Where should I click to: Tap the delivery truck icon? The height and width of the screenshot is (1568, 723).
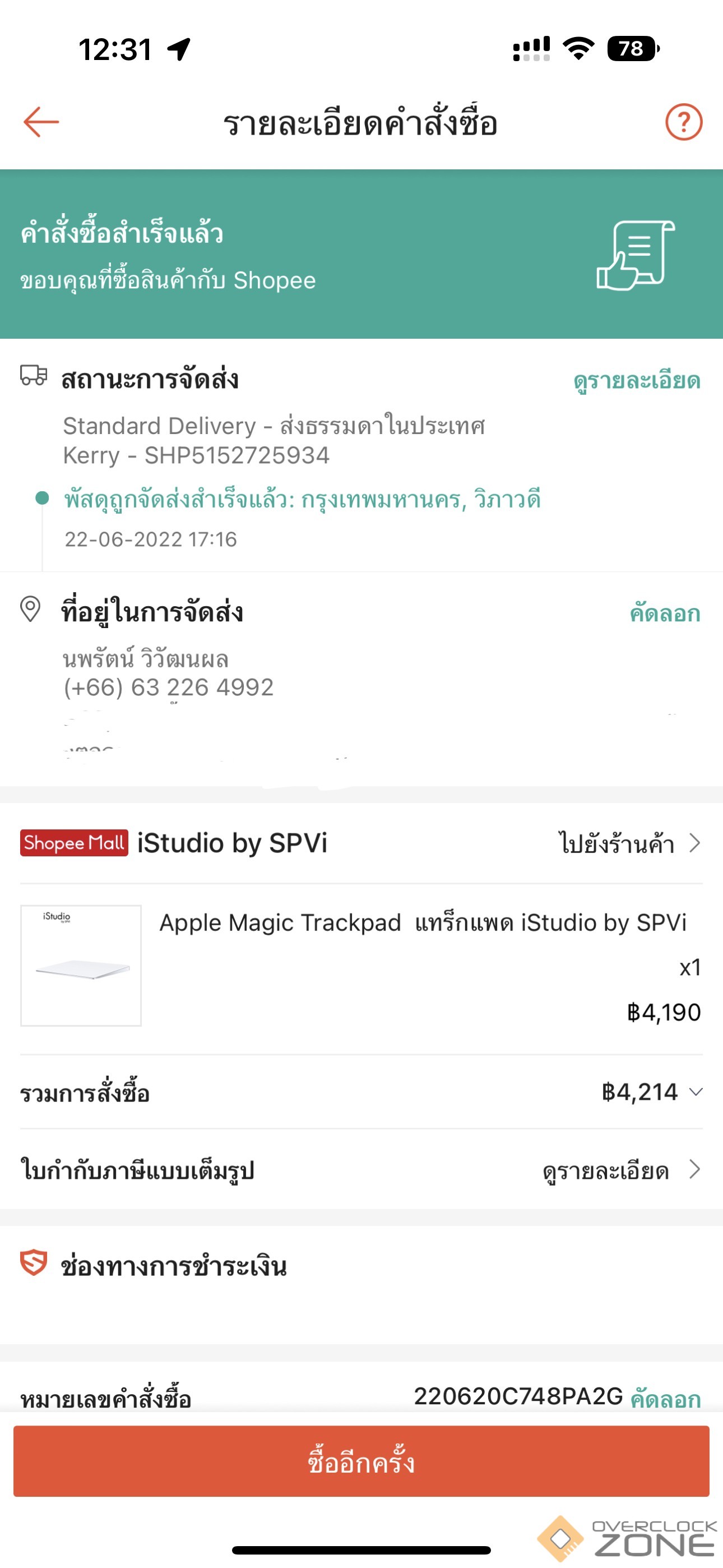pos(34,375)
